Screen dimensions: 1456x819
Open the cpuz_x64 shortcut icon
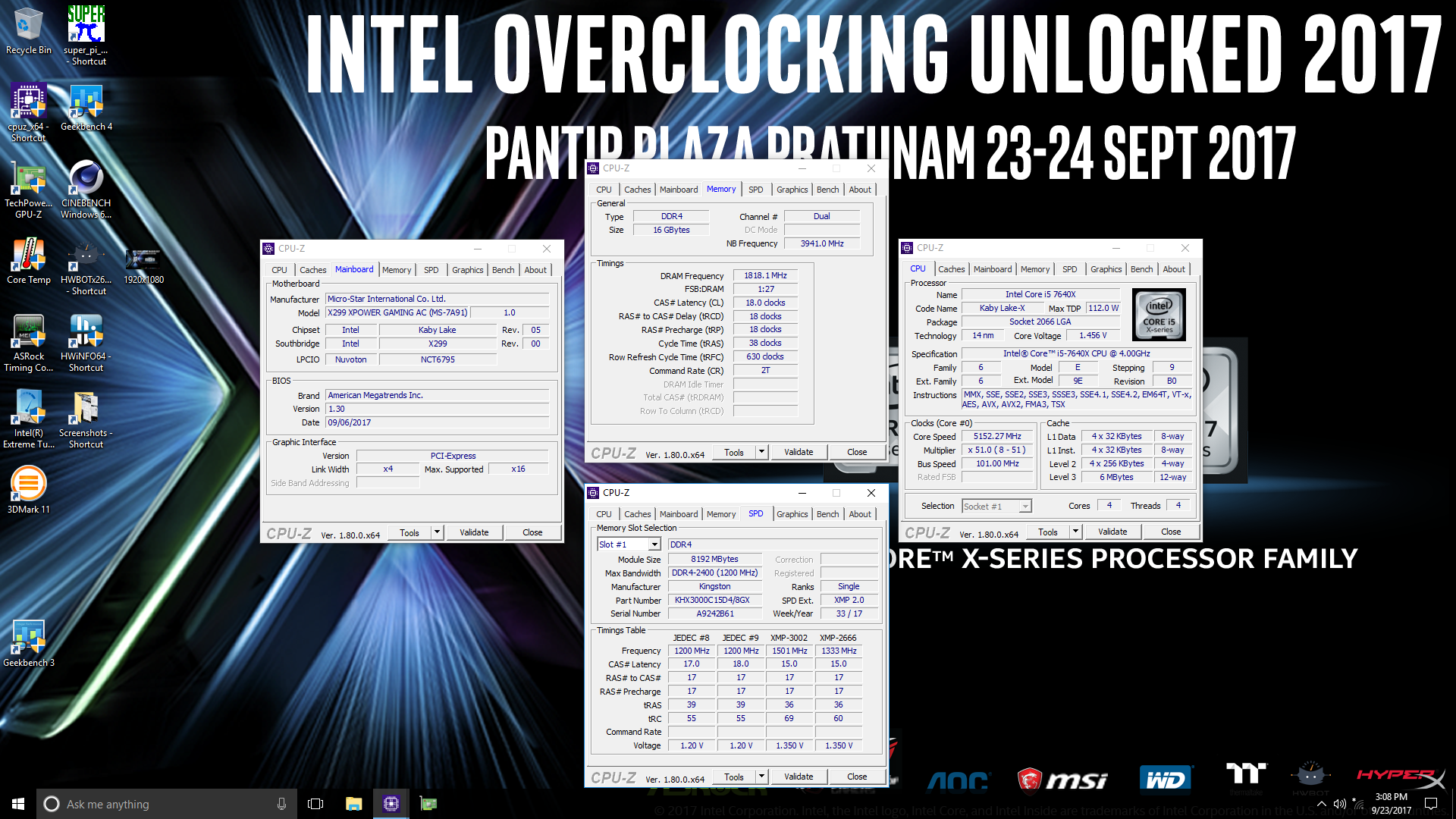tap(29, 112)
